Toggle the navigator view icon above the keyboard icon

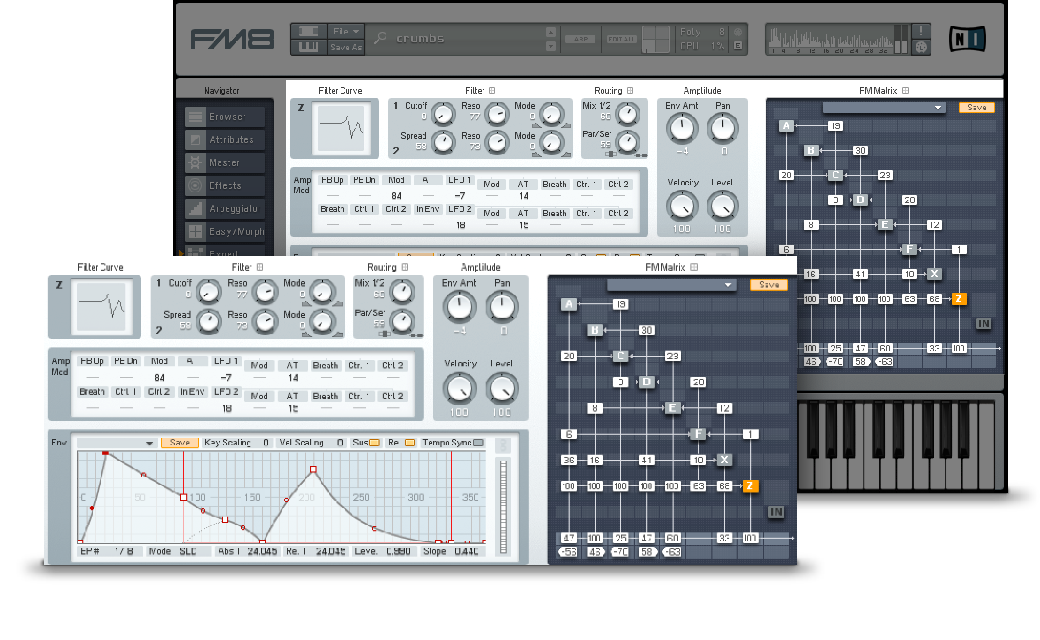309,31
